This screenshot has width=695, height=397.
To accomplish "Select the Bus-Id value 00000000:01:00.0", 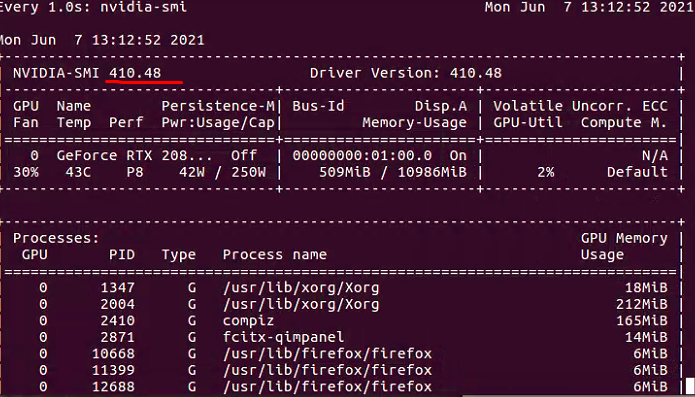I will [362, 156].
